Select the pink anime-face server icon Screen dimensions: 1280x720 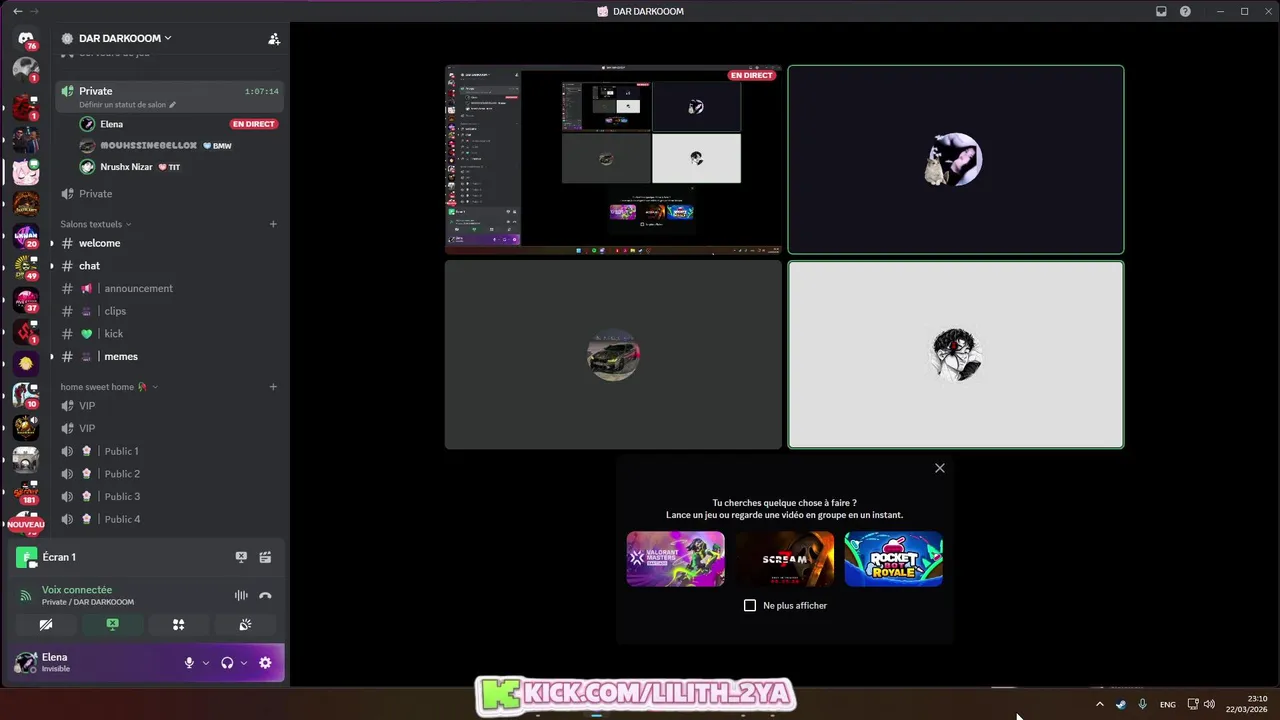[26, 171]
